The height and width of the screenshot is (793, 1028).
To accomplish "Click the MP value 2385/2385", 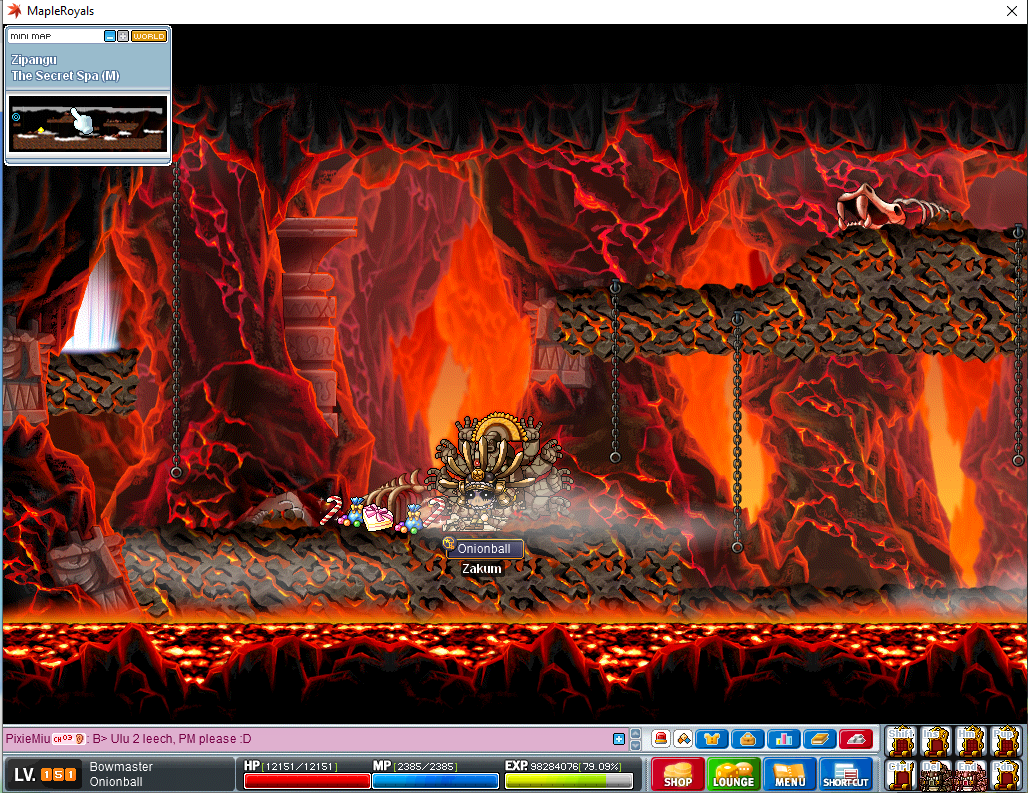I will (425, 766).
